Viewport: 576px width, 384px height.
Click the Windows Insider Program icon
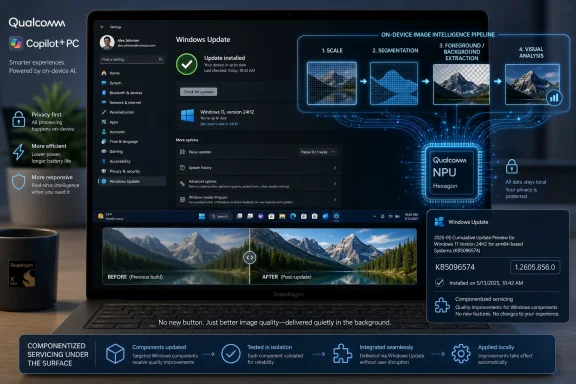coord(182,200)
